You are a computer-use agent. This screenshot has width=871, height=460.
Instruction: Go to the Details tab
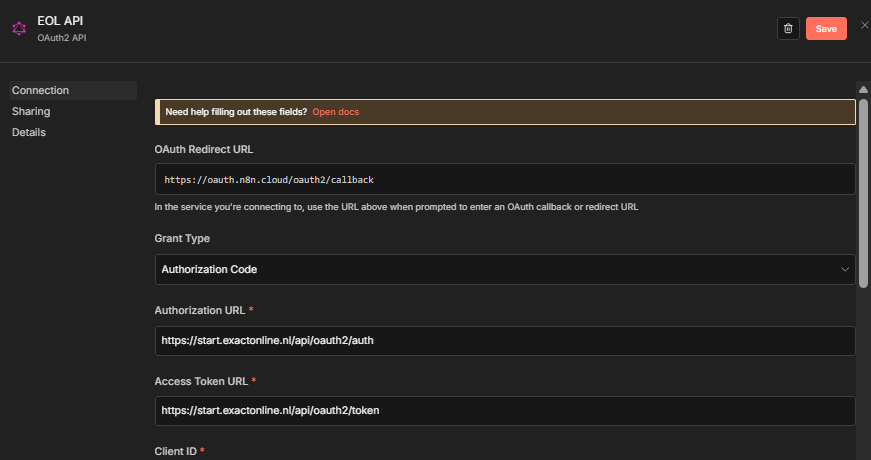[x=29, y=133]
